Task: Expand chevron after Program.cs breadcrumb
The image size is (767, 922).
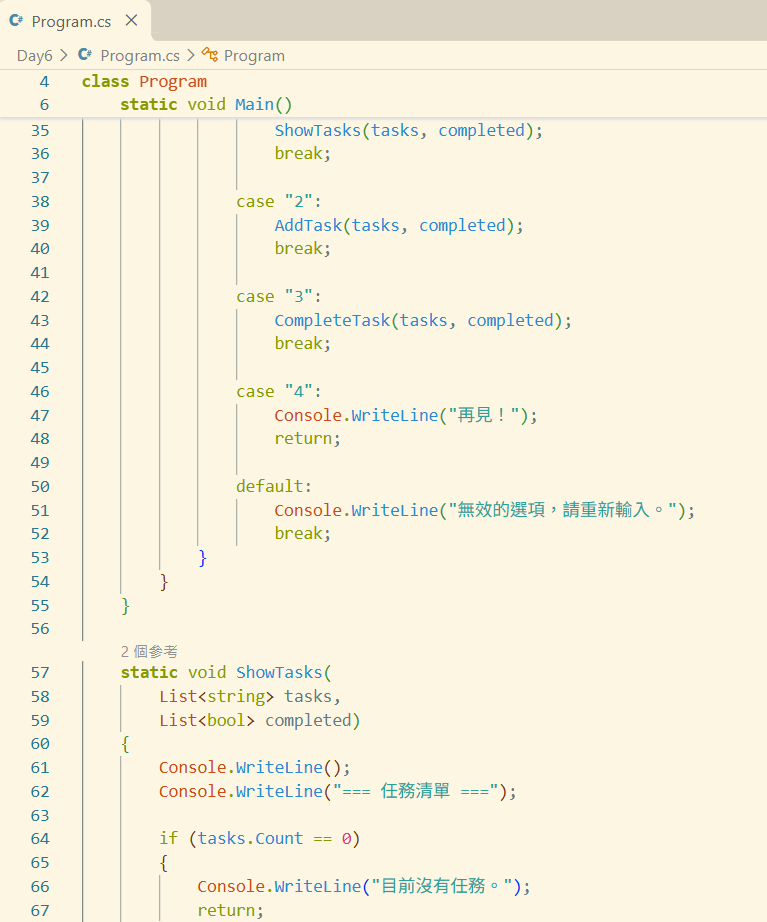Action: click(191, 55)
